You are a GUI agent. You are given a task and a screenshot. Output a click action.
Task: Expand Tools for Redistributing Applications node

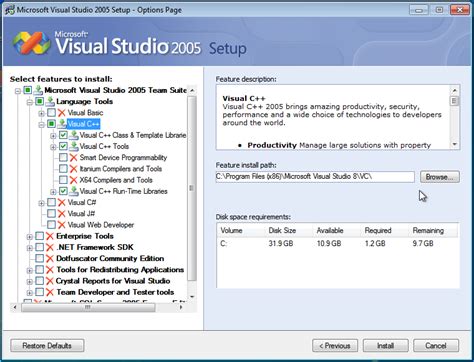[29, 270]
